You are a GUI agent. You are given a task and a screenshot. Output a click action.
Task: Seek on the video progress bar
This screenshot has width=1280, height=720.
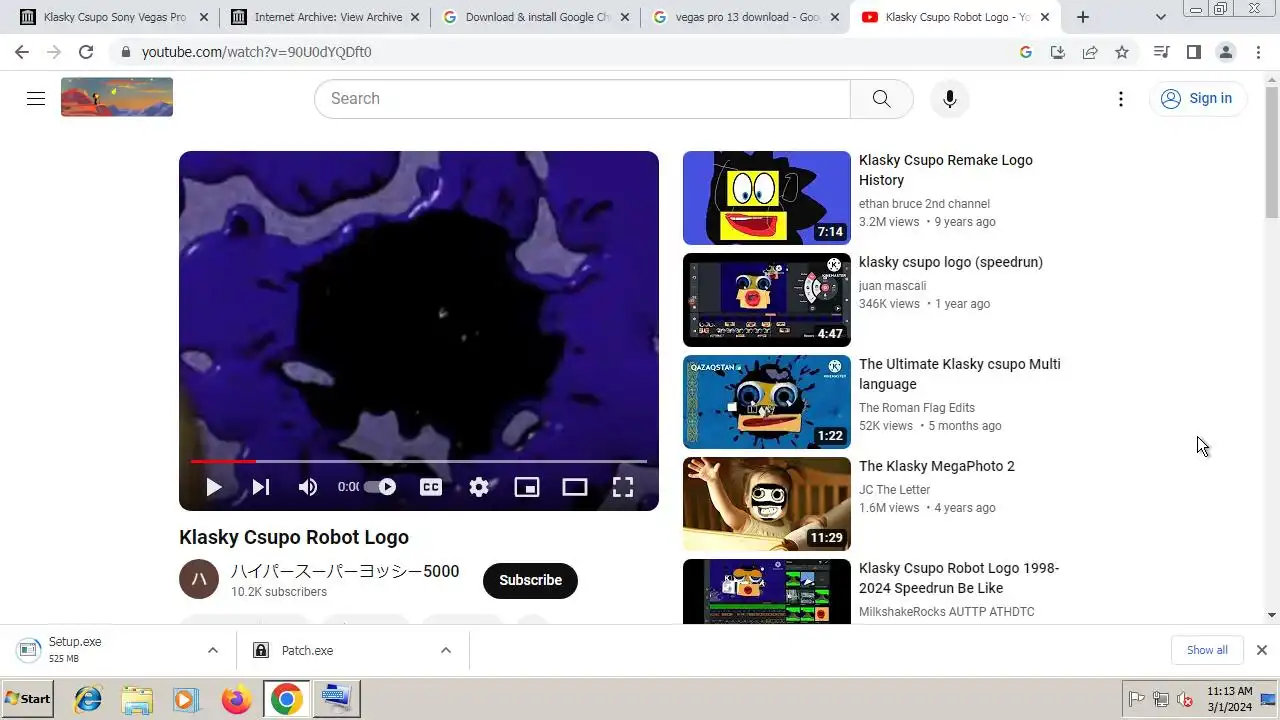419,462
